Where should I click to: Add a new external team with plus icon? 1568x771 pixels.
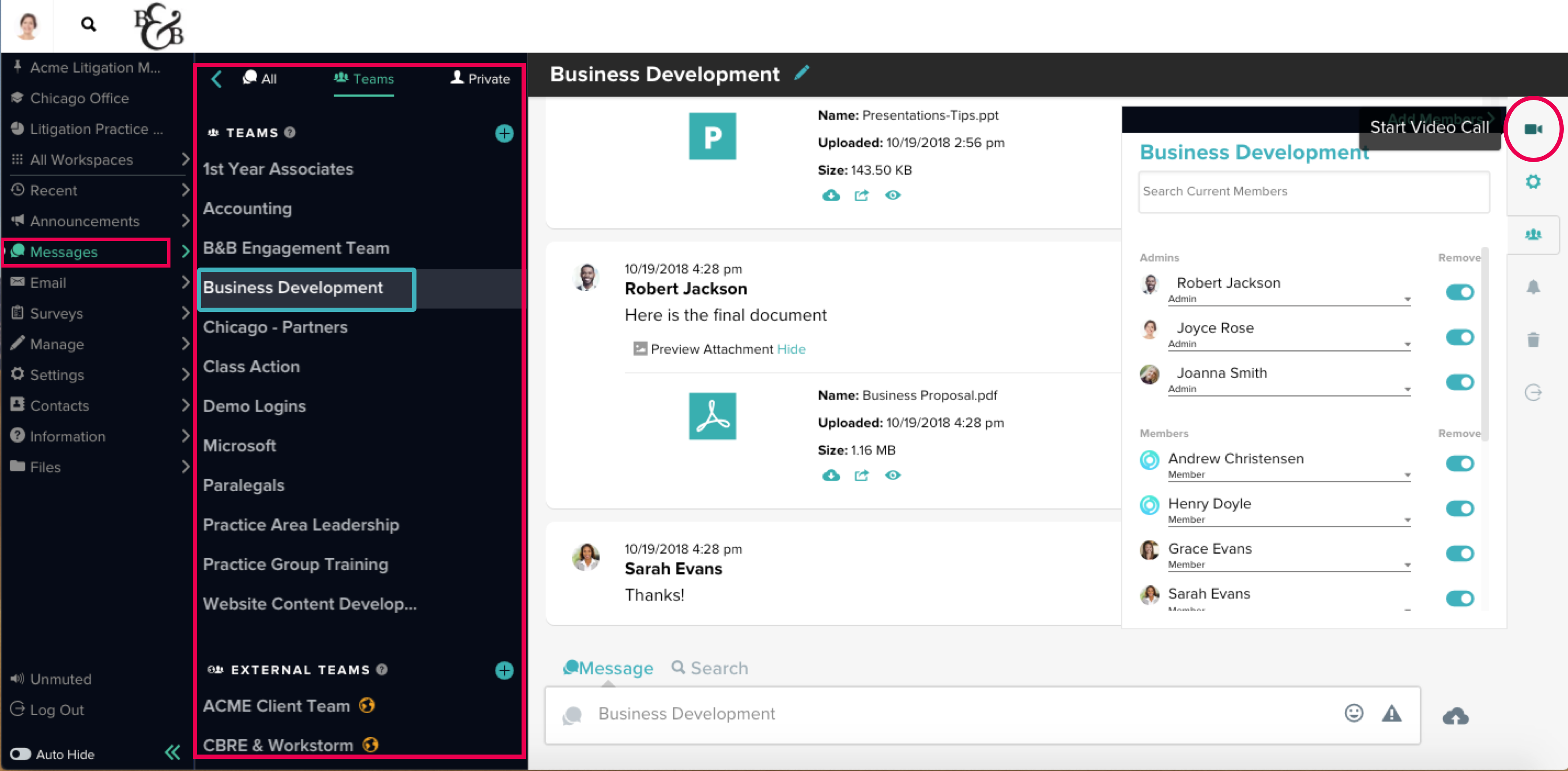coord(504,670)
